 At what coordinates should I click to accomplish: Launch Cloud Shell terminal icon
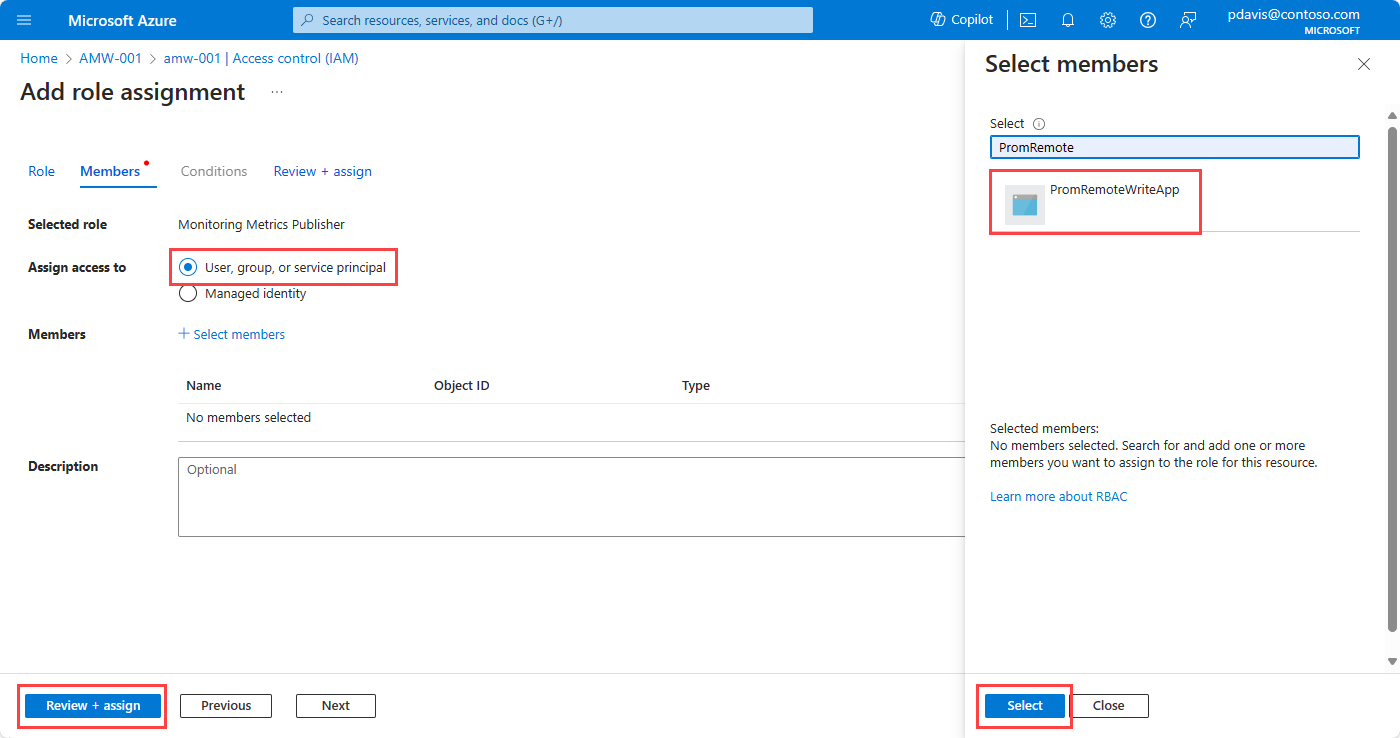tap(1028, 20)
